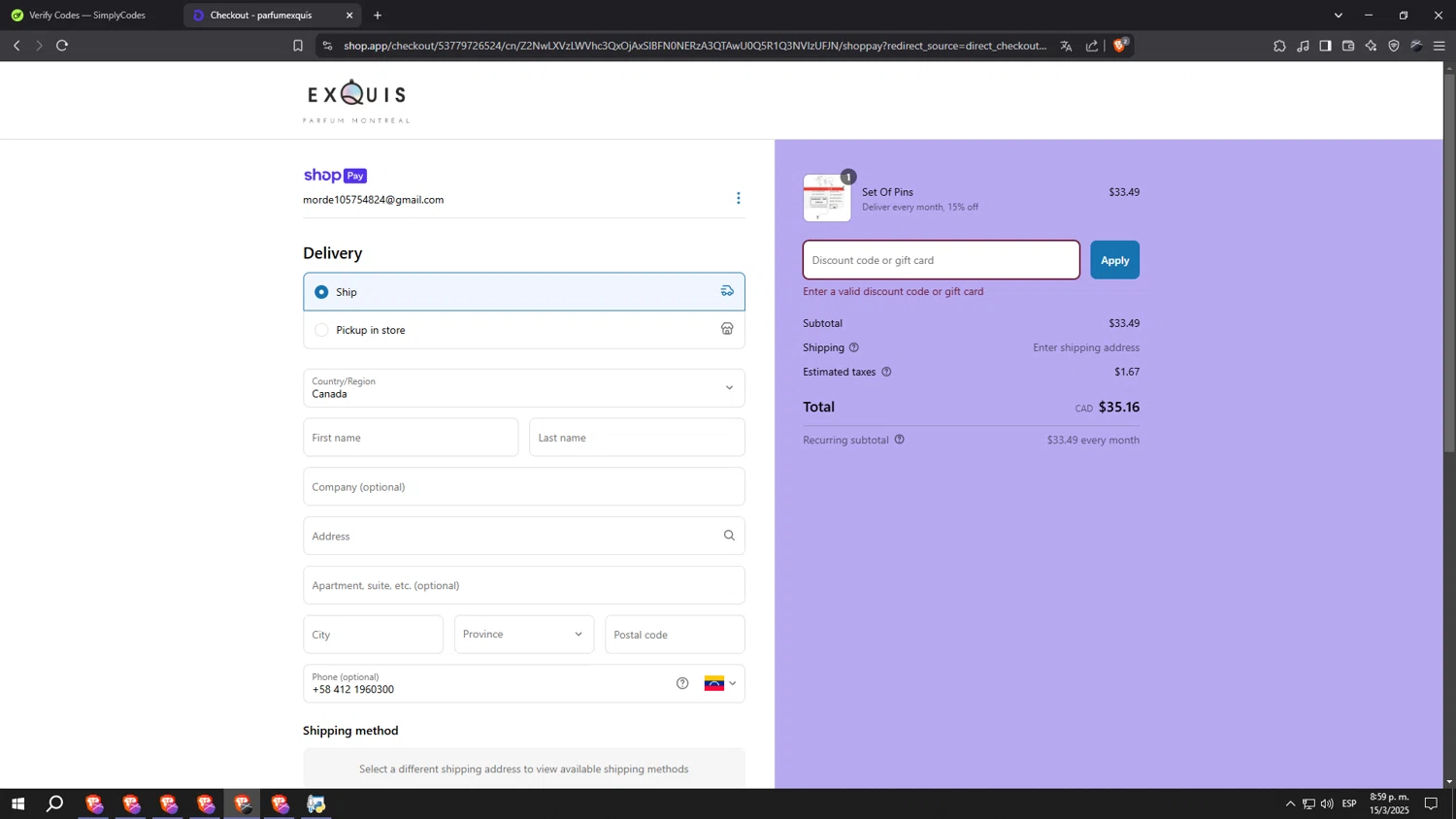Focus the Discount code or gift card field
1456x819 pixels.
pos(942,260)
